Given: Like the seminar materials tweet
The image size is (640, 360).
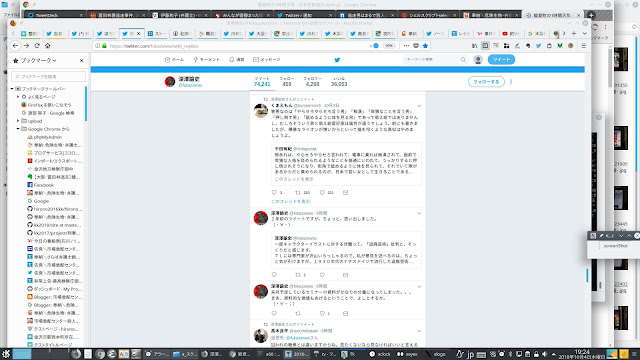Looking at the screenshot, I should click(322, 313).
